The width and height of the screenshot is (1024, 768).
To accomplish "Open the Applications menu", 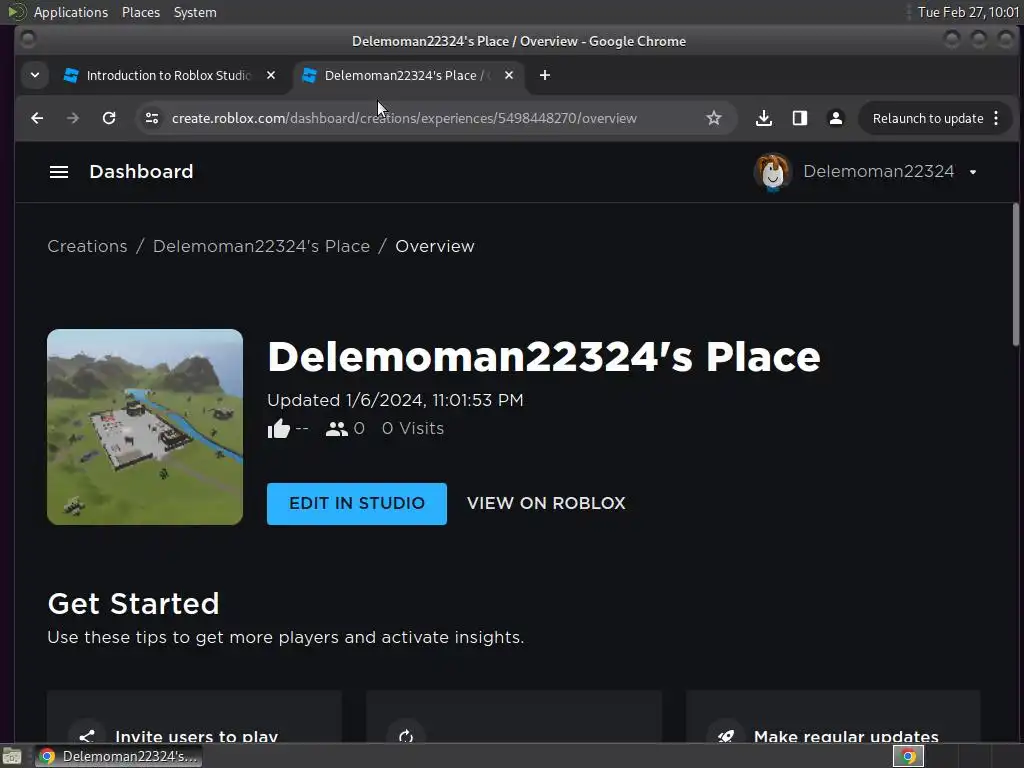I will click(x=71, y=12).
